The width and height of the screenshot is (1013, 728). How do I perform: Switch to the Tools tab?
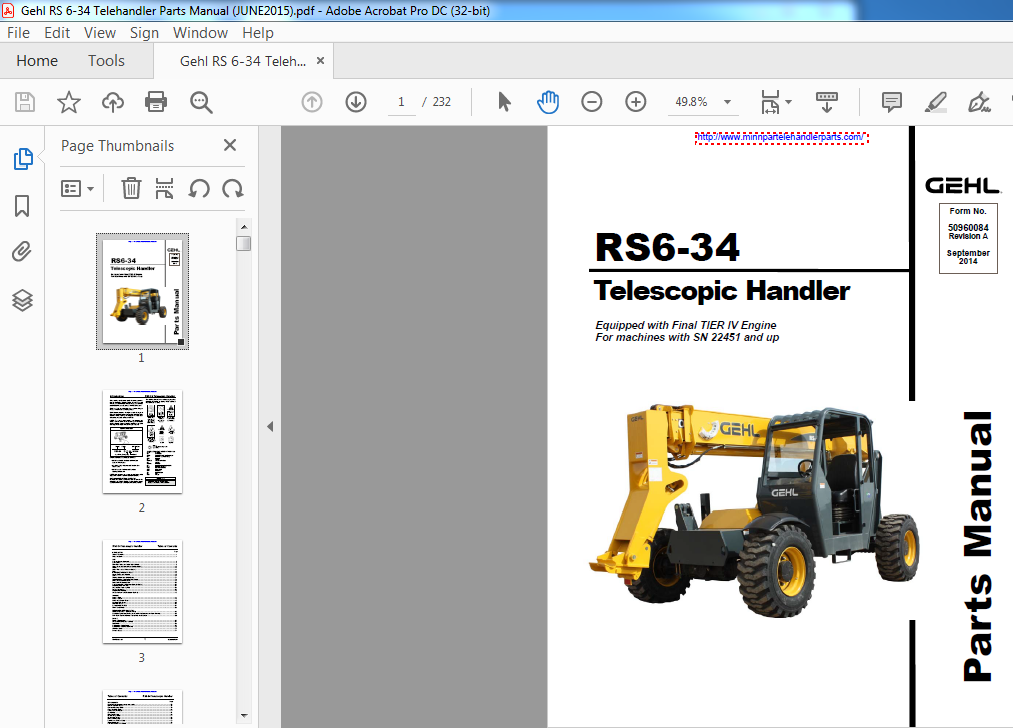pyautogui.click(x=106, y=61)
